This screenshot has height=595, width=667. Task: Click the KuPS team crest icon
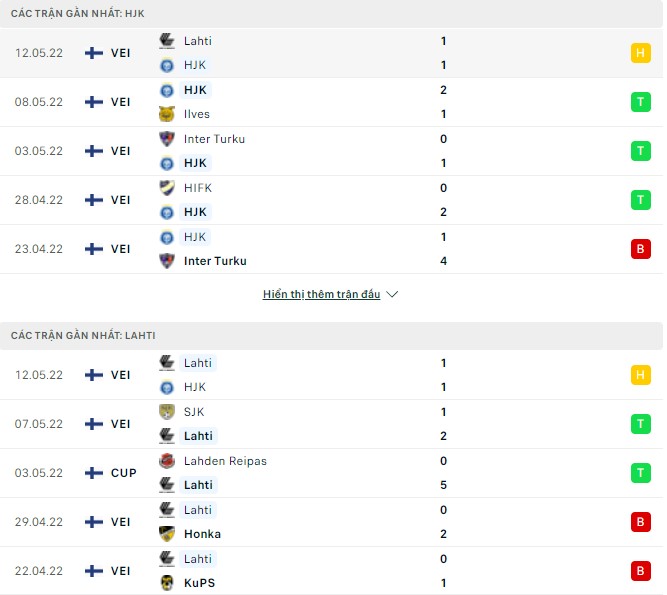click(166, 583)
